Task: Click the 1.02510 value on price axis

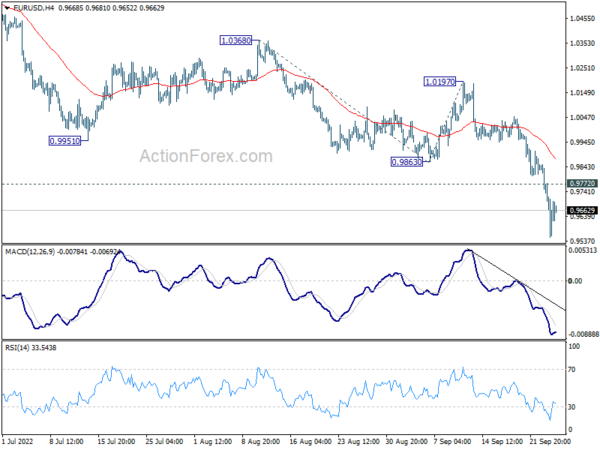Action: (x=582, y=68)
